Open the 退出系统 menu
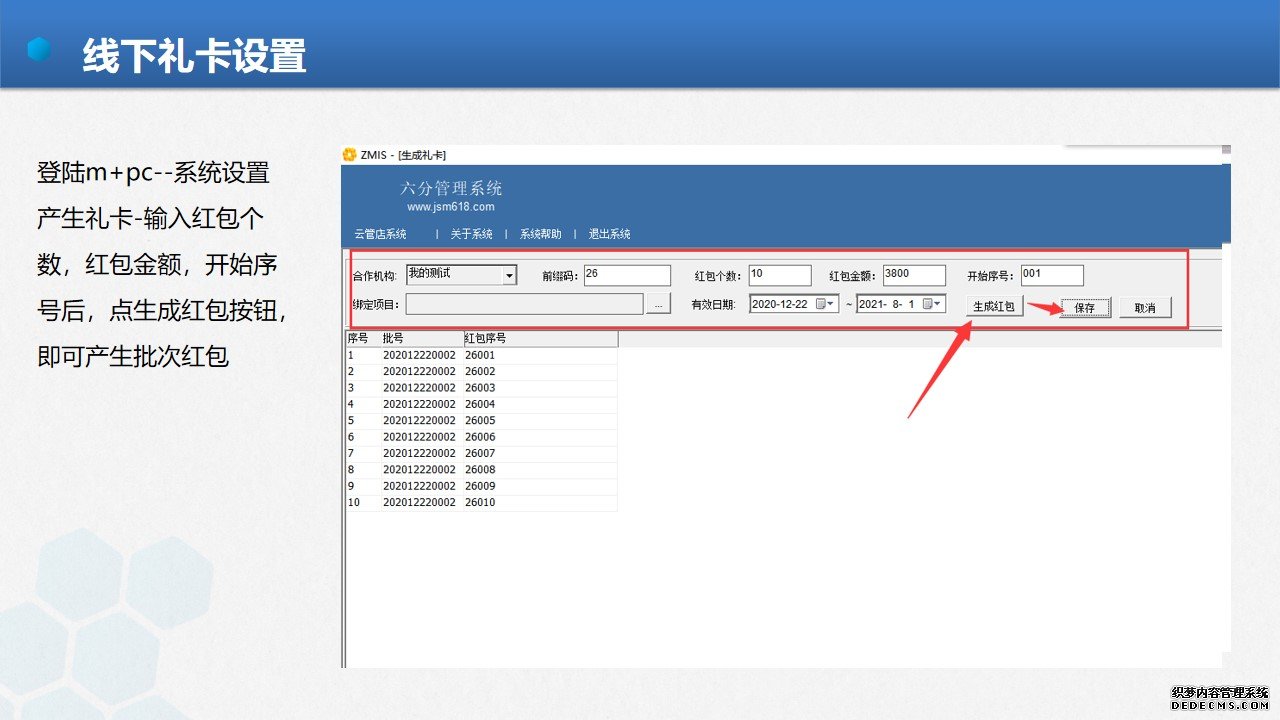 [x=609, y=234]
